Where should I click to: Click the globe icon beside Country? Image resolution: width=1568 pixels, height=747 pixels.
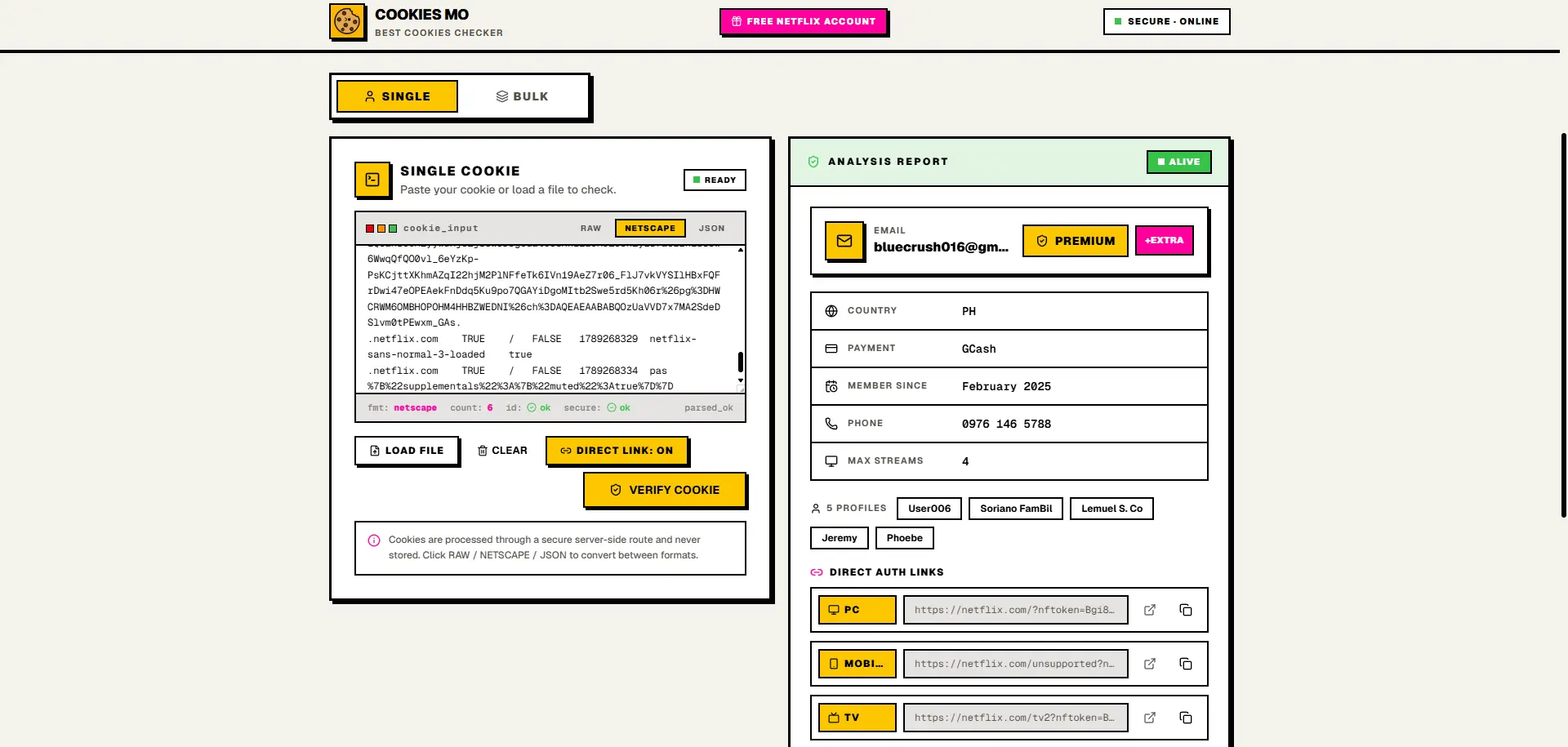point(831,311)
